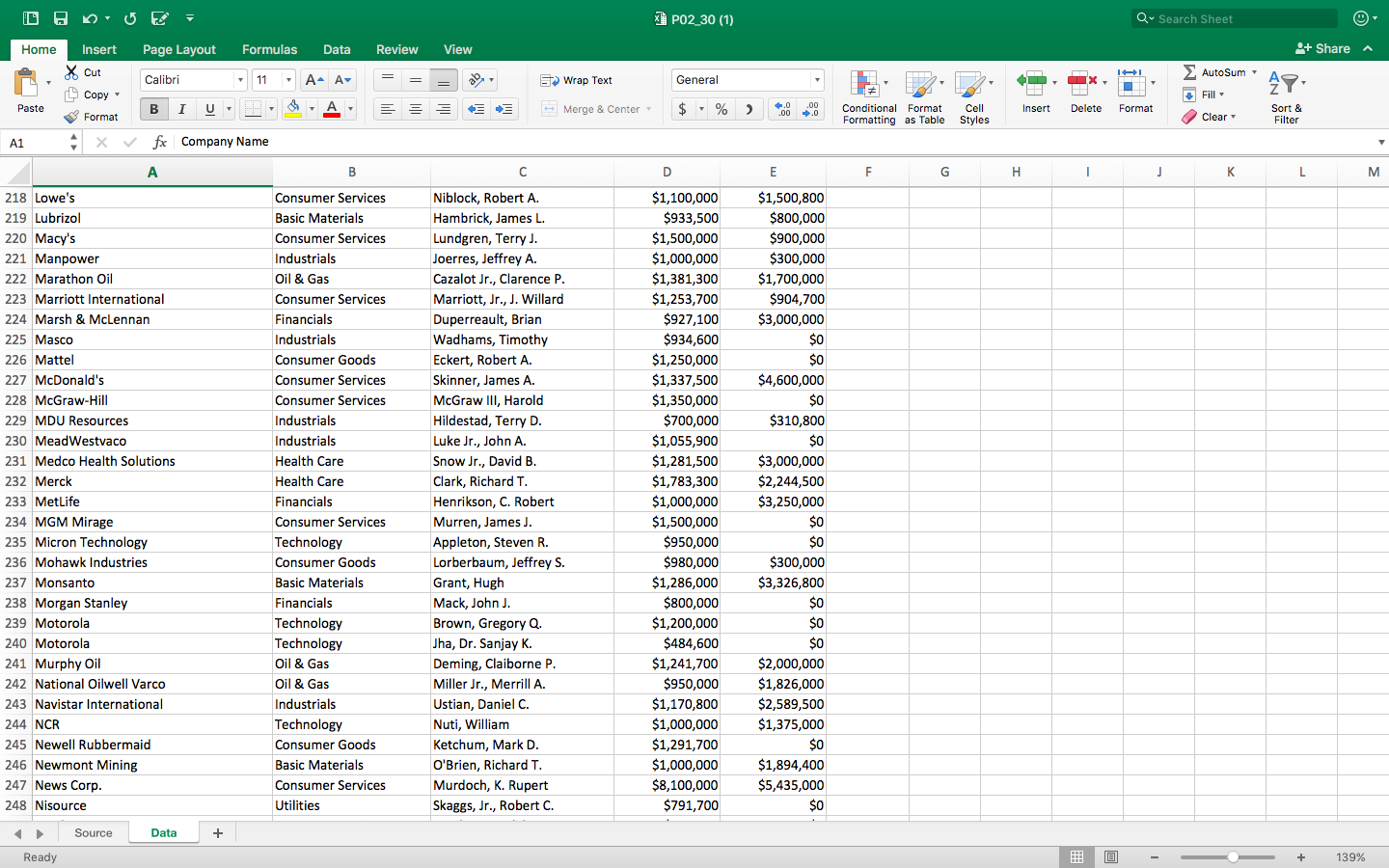The image size is (1389, 868).
Task: Increase decimal places
Action: 782,109
